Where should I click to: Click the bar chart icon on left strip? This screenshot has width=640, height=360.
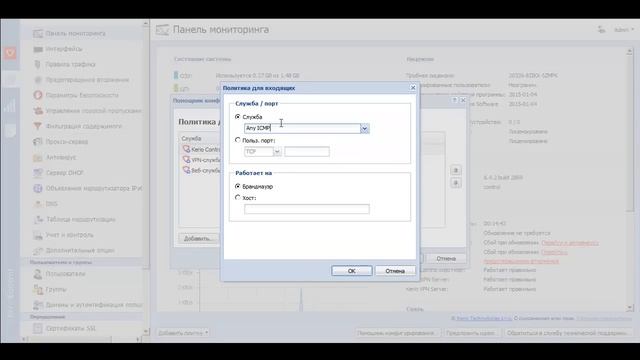pos(10,105)
